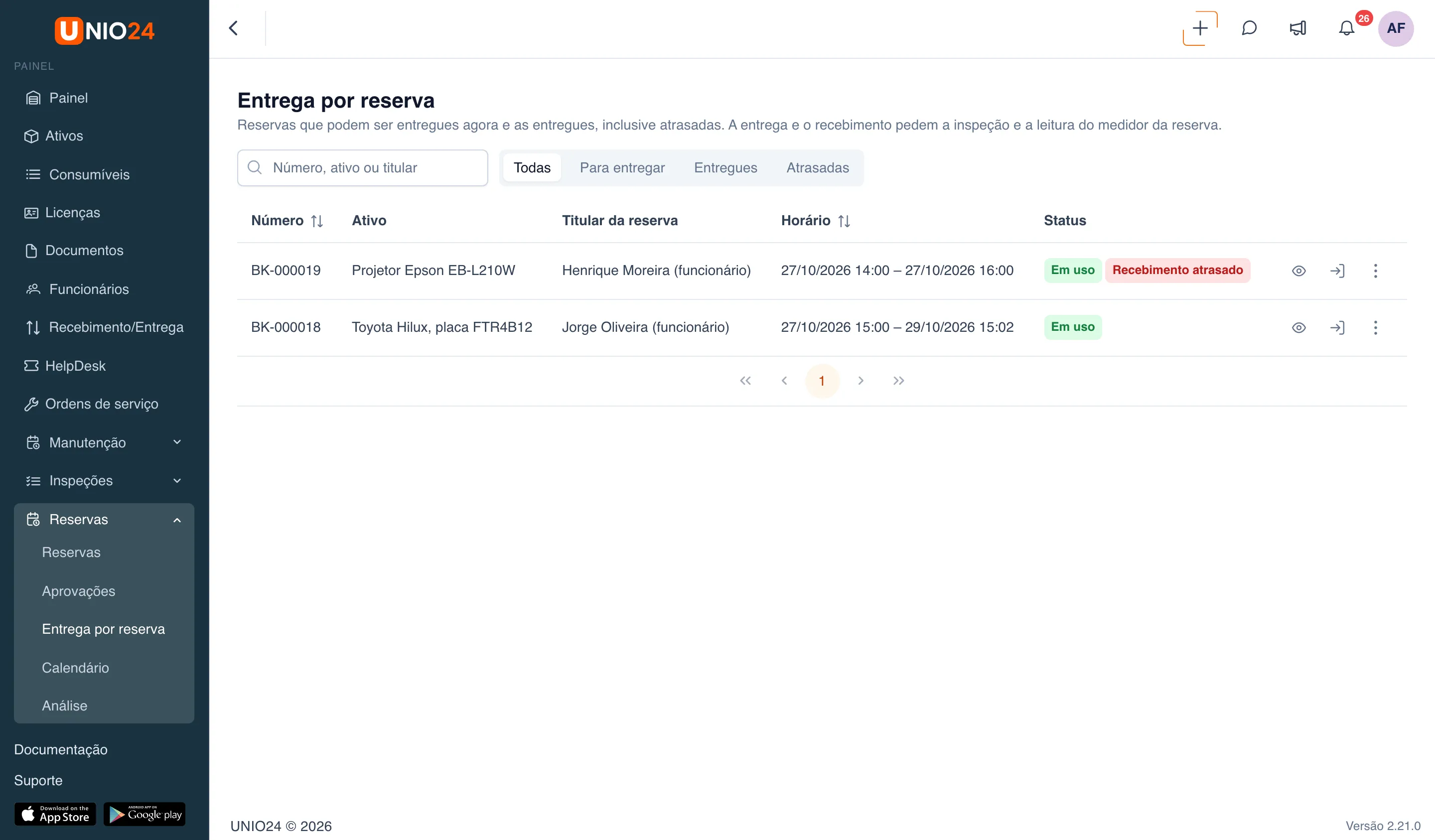Select the Todas filter tab
This screenshot has height=840, width=1435.
(x=532, y=167)
